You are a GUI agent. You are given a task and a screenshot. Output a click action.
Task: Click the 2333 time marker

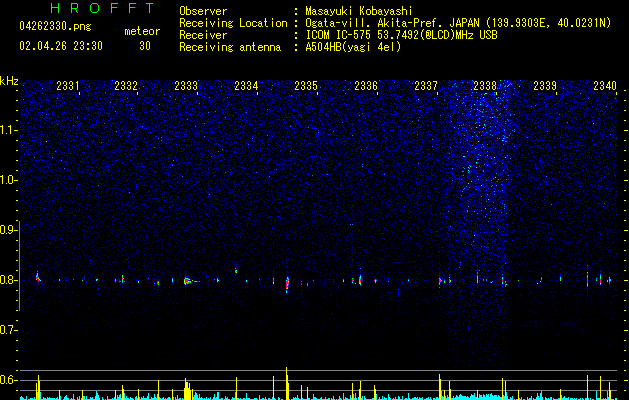[186, 86]
